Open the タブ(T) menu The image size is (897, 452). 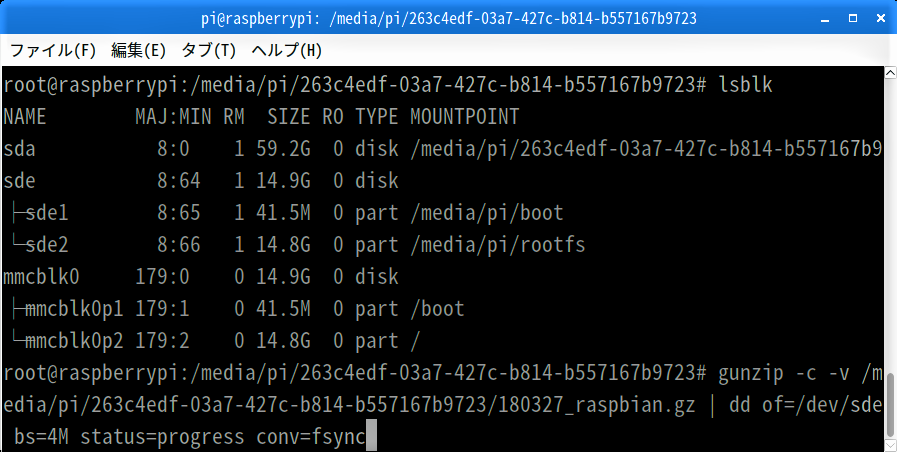click(x=208, y=50)
